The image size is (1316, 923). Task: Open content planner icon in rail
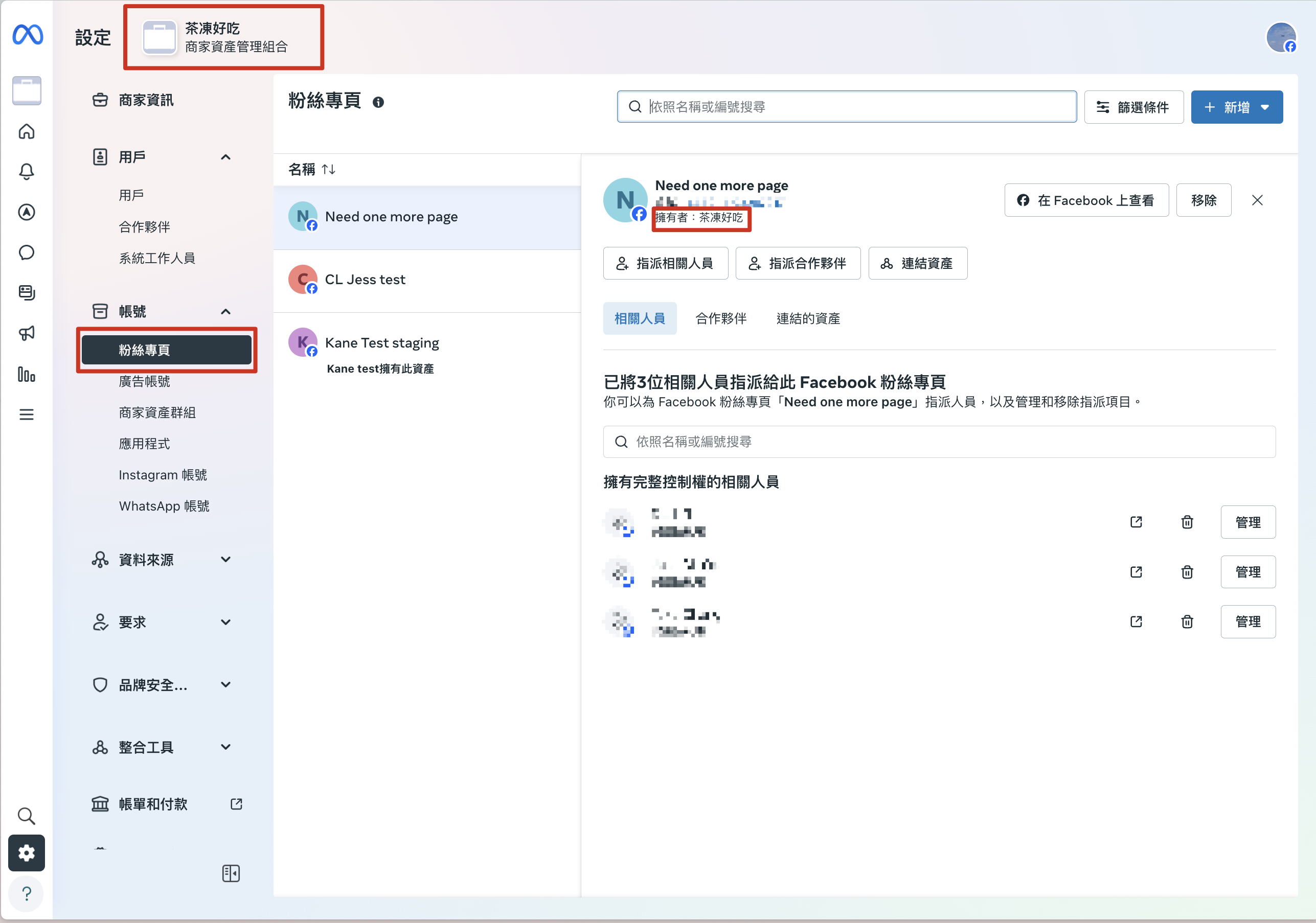(27, 293)
